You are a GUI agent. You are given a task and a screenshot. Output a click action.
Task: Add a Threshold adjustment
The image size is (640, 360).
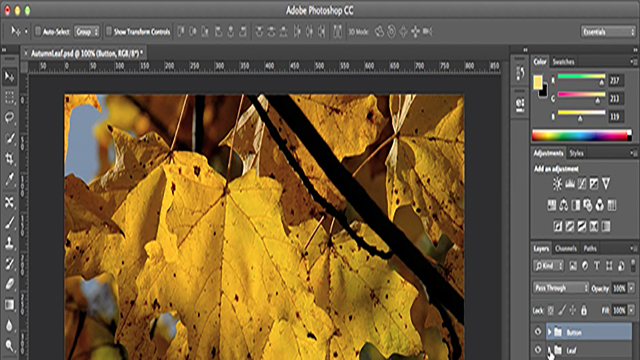click(582, 227)
